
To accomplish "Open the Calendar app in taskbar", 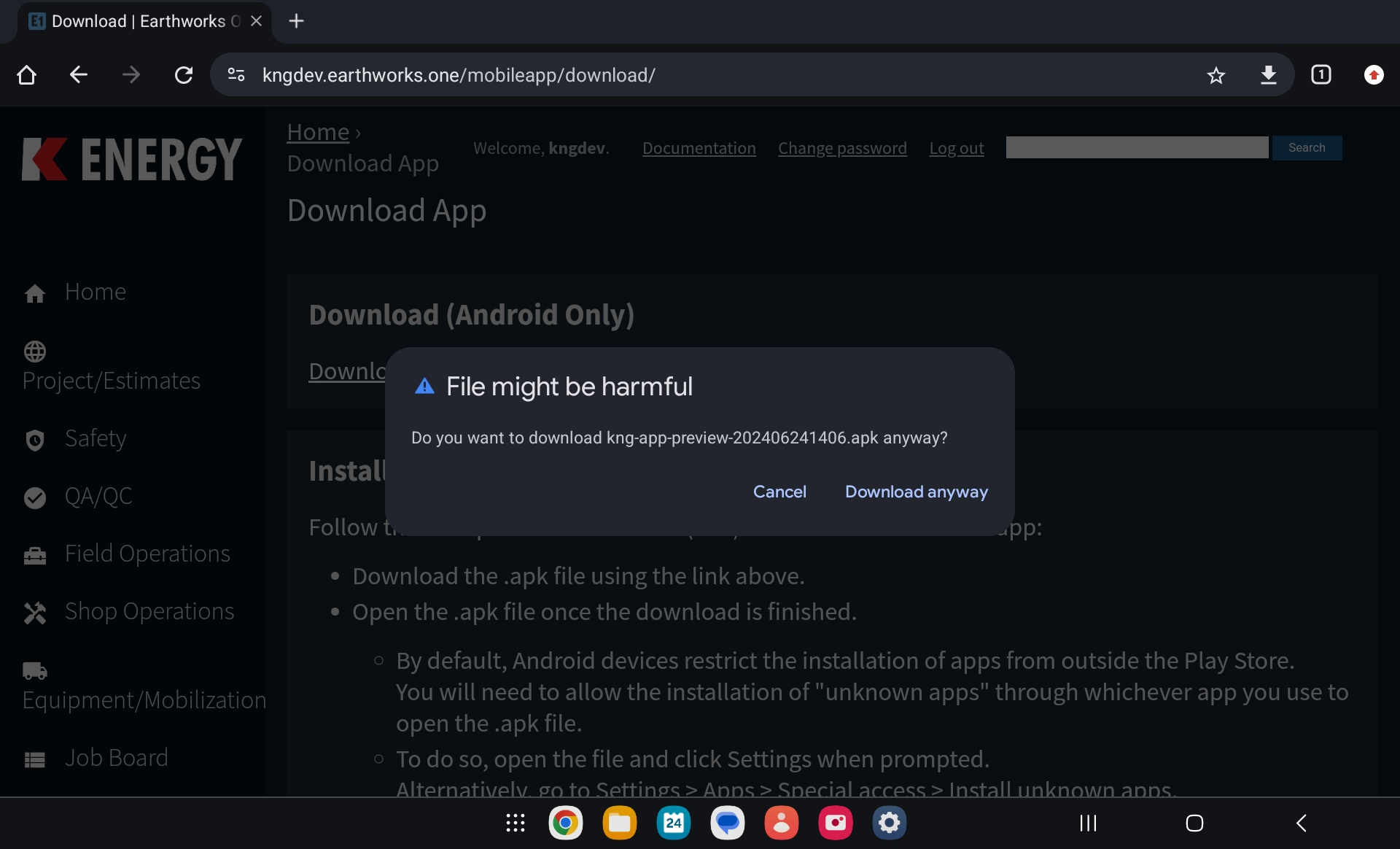I will pos(673,823).
